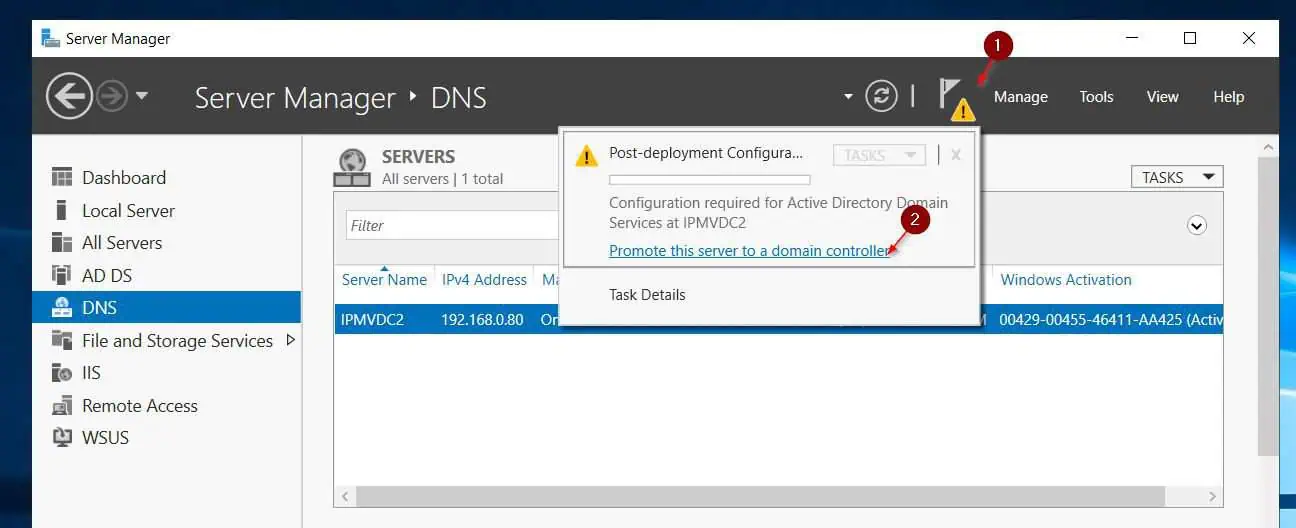Click the 00429-00455-46411-AA425 activation cell

point(1110,320)
